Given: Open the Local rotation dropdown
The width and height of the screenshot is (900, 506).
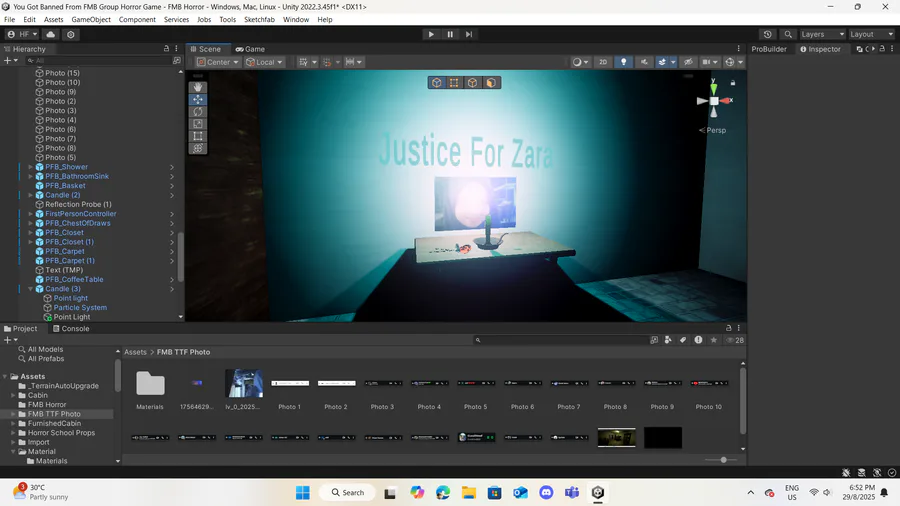Looking at the screenshot, I should [x=265, y=62].
